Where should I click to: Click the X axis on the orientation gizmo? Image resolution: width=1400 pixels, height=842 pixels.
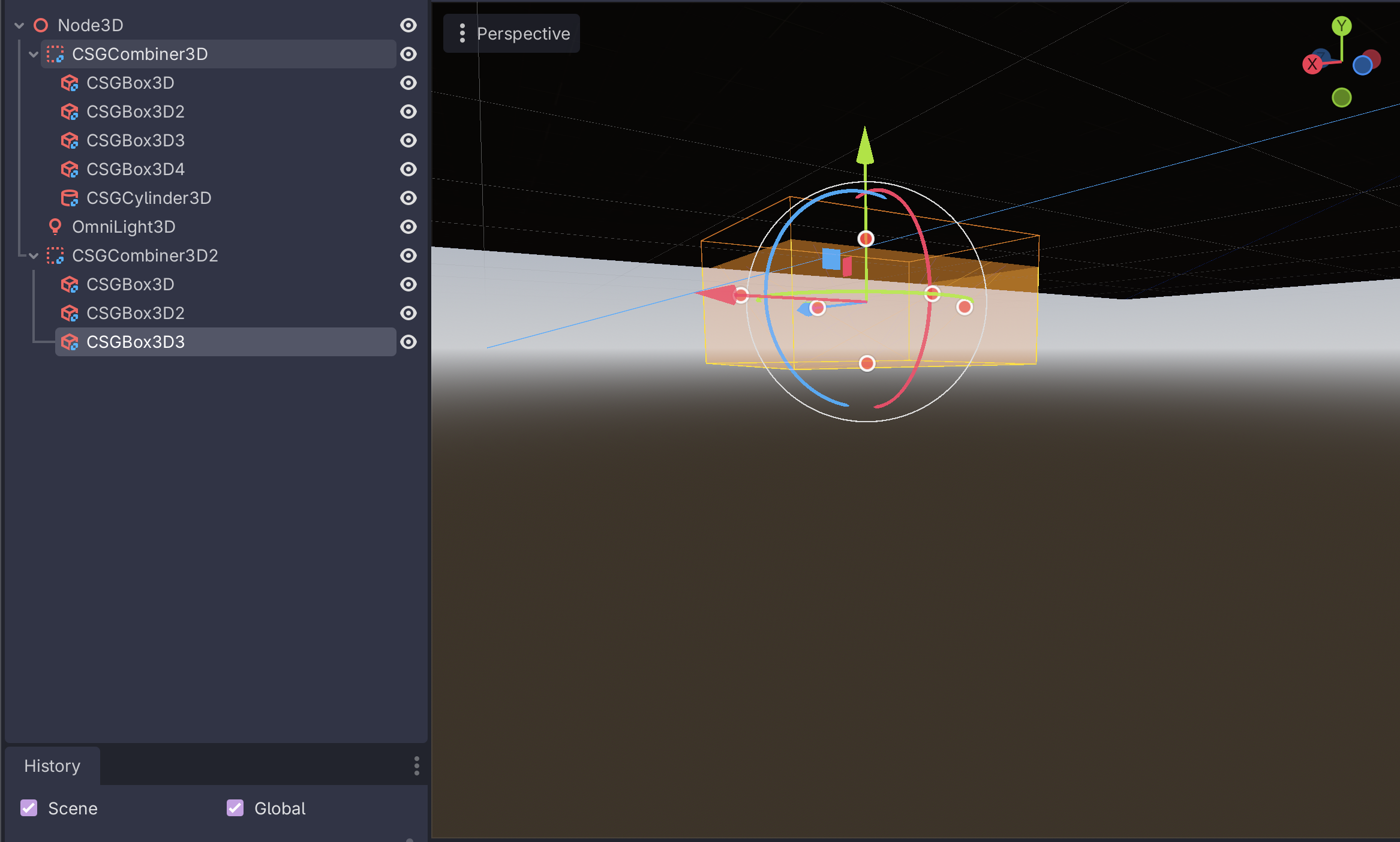1312,64
